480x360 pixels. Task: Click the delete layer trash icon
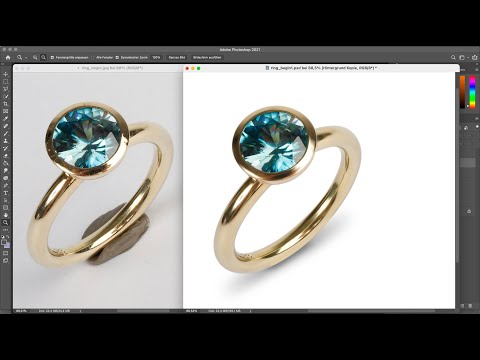click(470, 305)
